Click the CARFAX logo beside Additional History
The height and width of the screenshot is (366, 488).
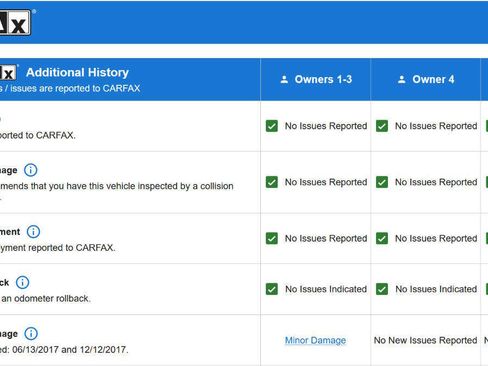8,73
